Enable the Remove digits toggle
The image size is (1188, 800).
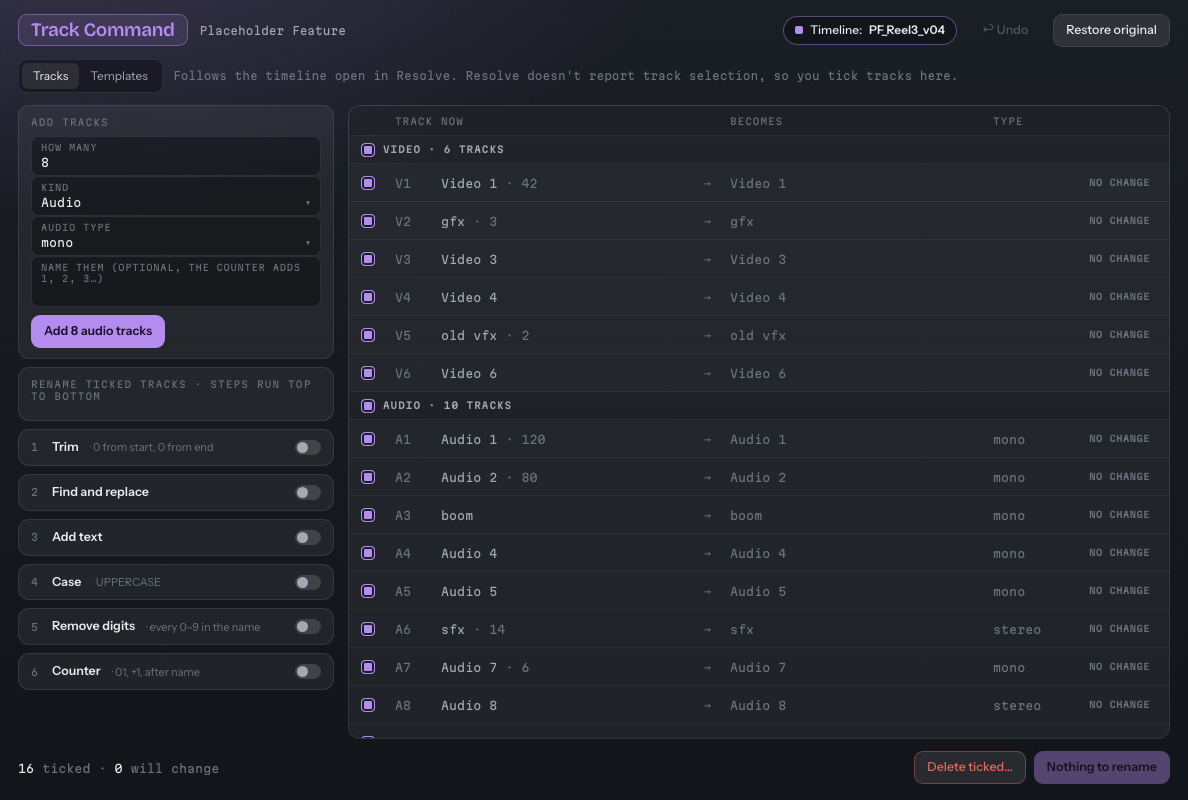[x=308, y=627]
